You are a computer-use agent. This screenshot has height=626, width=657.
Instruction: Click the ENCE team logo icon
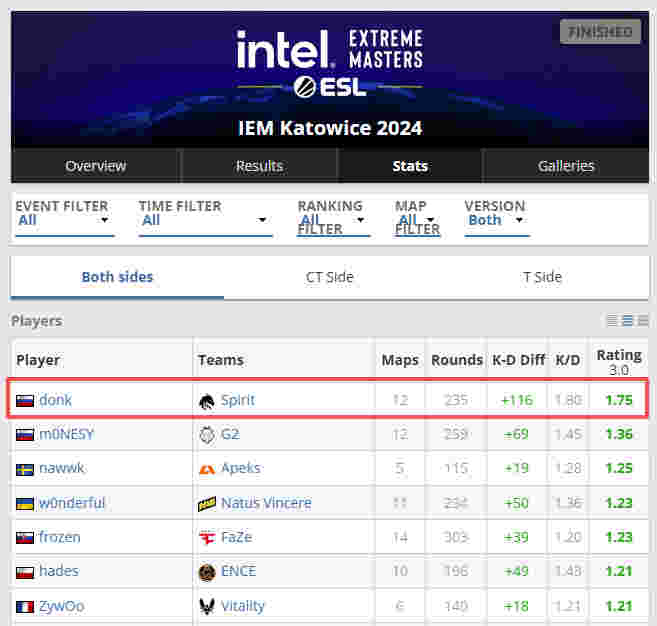click(206, 571)
